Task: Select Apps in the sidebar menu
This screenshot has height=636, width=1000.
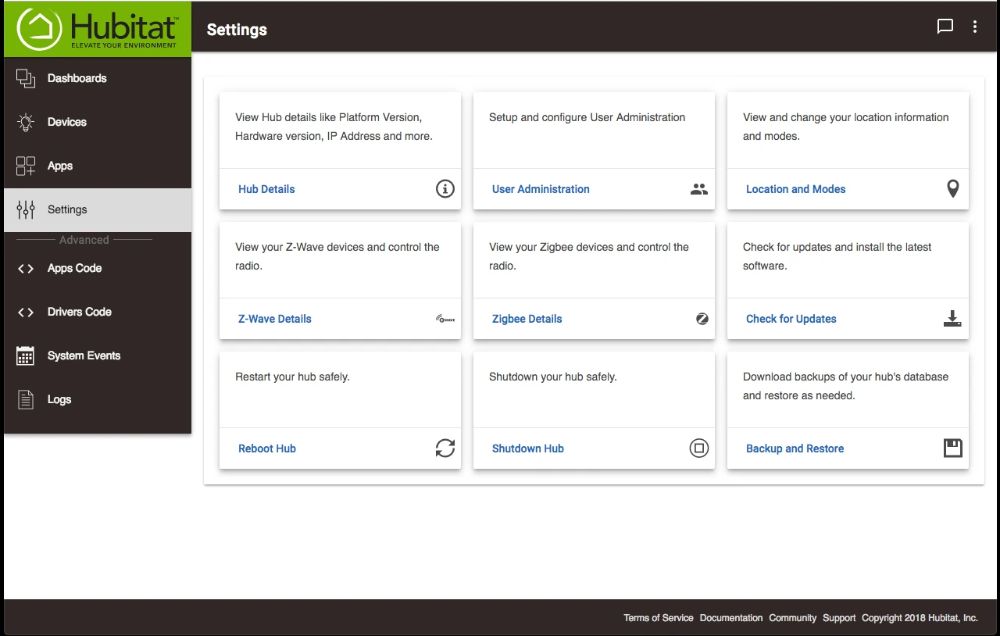Action: (60, 166)
